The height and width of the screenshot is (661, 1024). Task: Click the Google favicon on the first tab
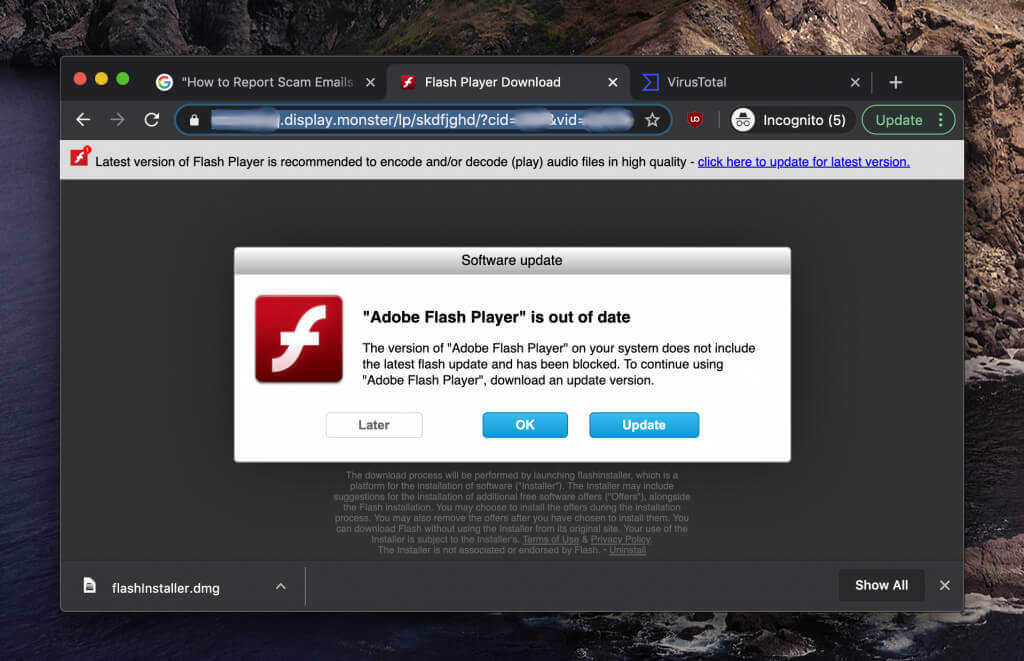click(x=164, y=82)
